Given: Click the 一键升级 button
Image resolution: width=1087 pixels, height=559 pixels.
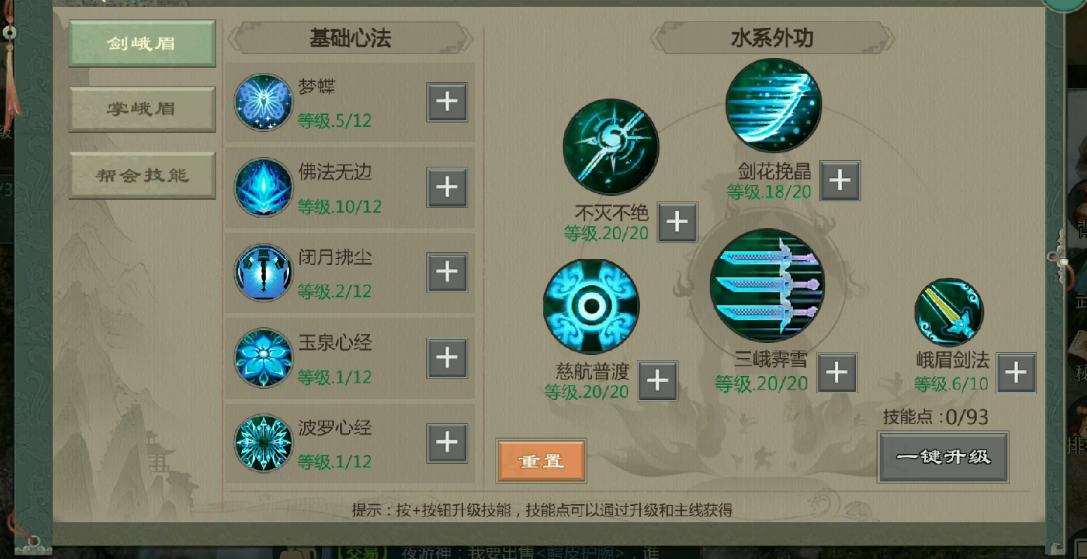Looking at the screenshot, I should coord(943,457).
